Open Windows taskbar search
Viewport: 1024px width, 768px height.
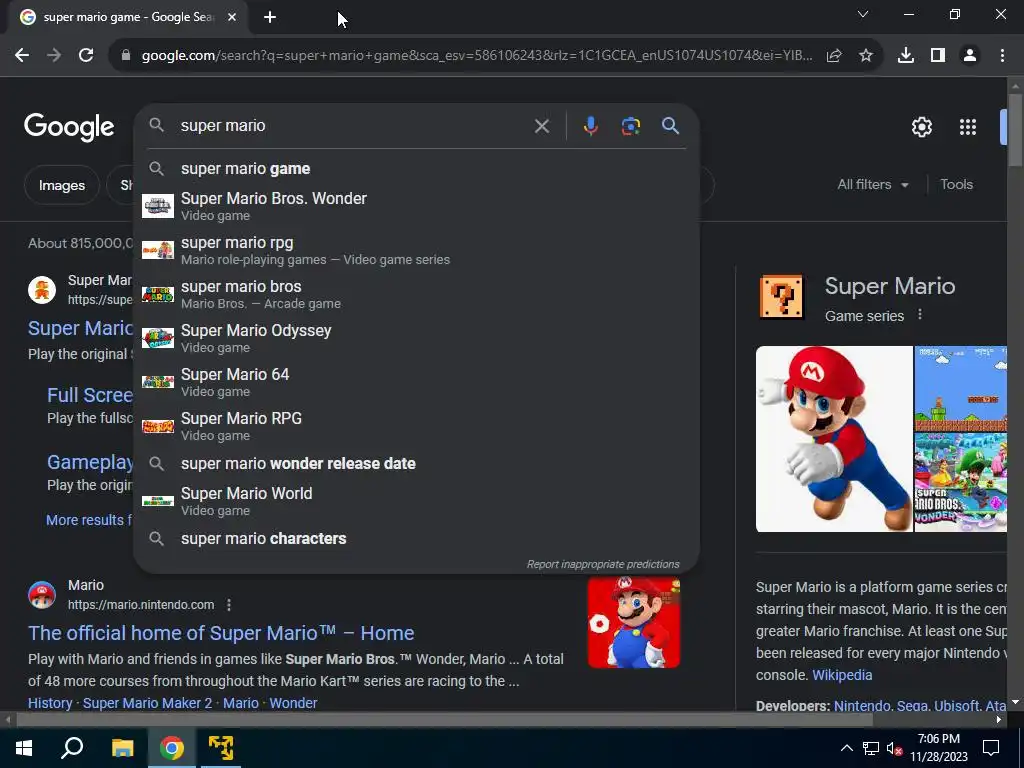pos(72,748)
